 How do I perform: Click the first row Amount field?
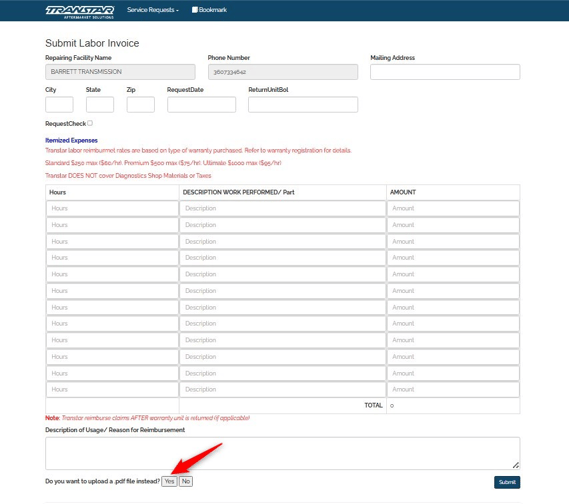point(453,209)
